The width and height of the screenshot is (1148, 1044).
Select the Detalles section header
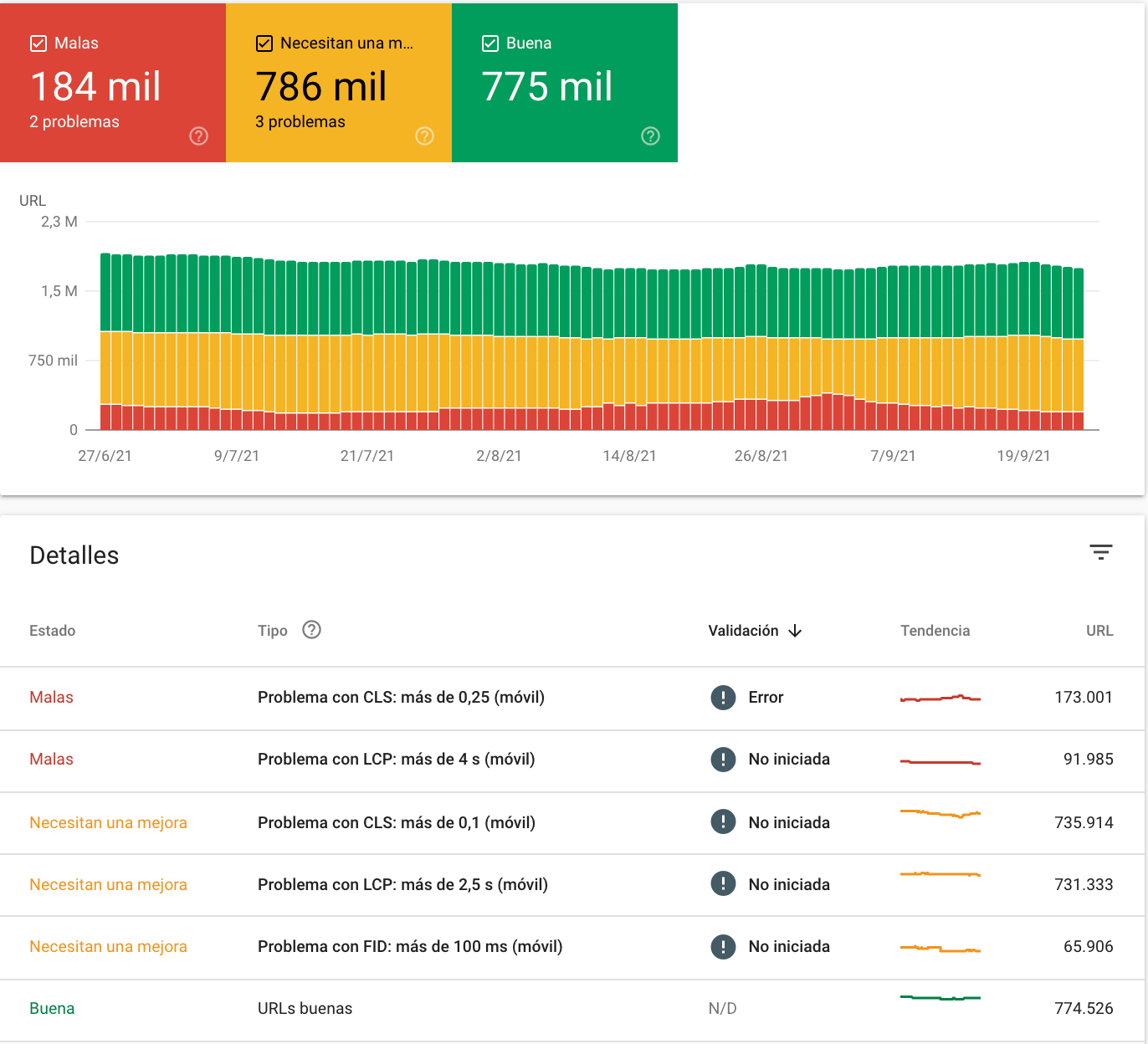[x=74, y=555]
